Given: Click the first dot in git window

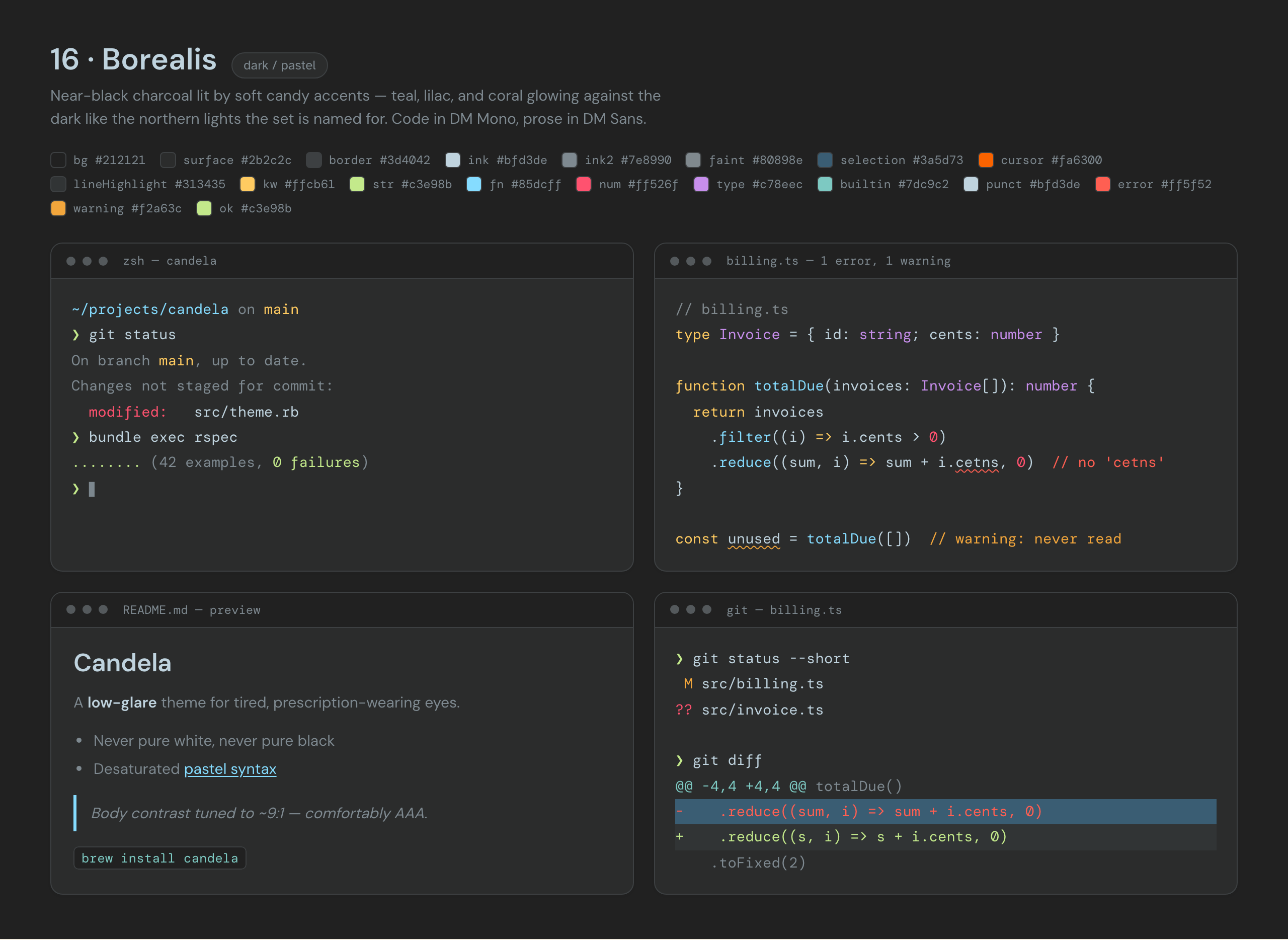Looking at the screenshot, I should click(x=675, y=609).
